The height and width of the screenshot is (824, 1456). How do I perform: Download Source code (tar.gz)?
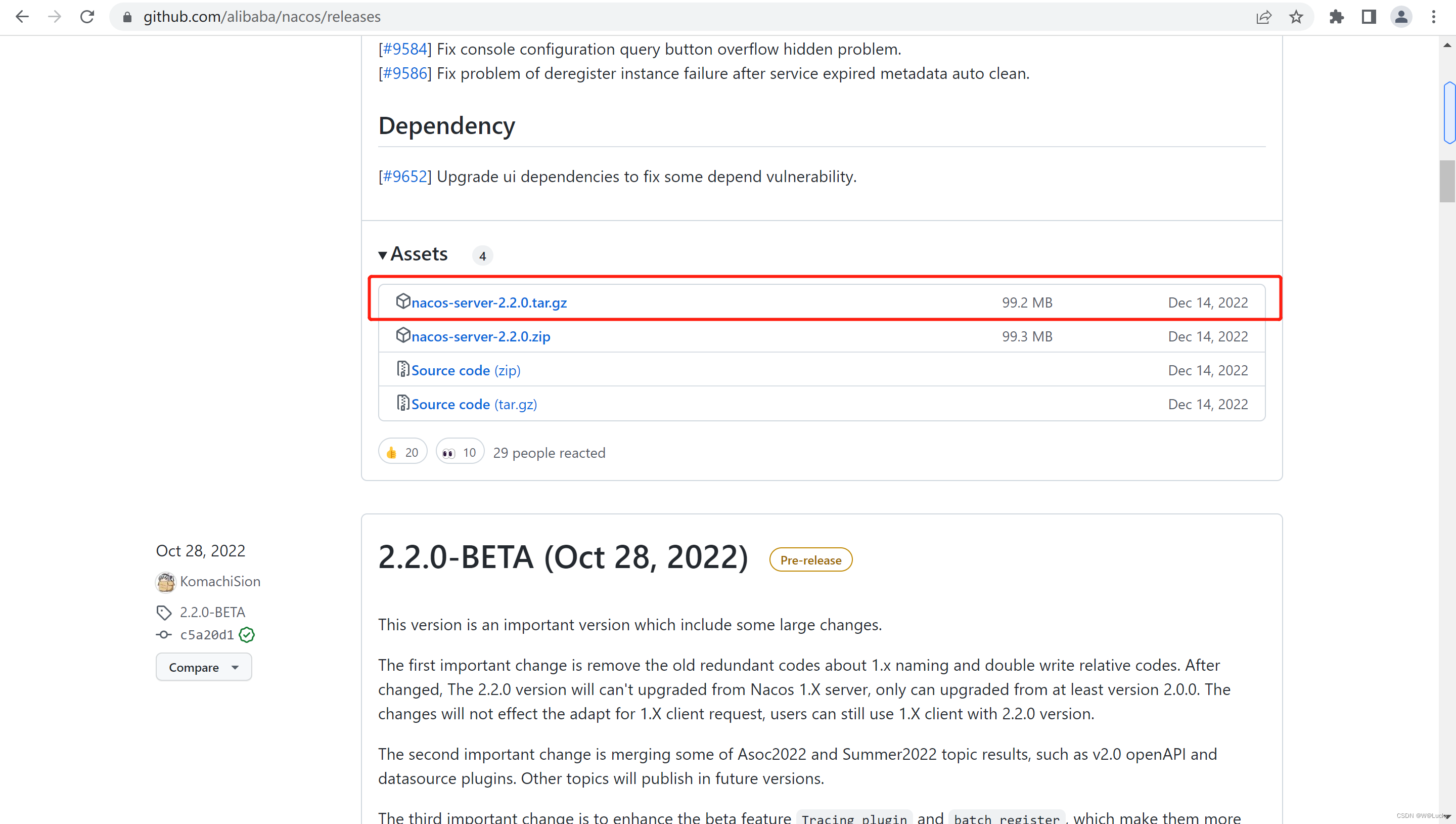click(474, 405)
